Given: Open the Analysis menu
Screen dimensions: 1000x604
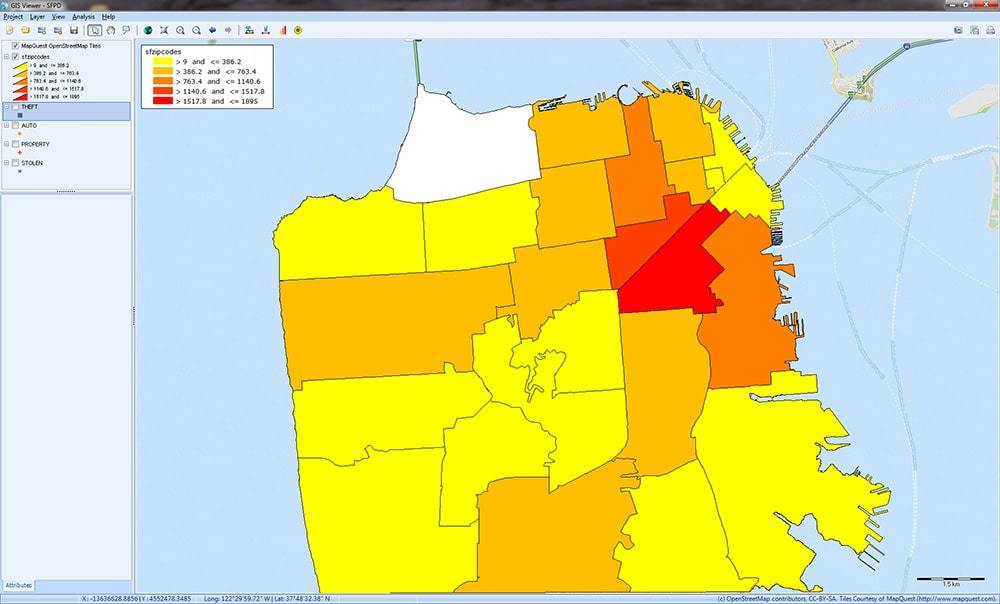Looking at the screenshot, I should [x=83, y=17].
